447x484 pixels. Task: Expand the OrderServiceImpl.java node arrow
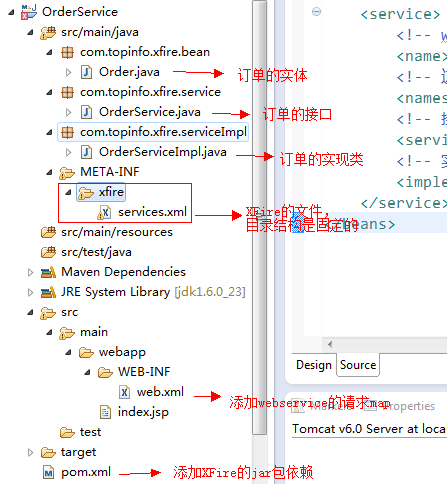[x=68, y=152]
